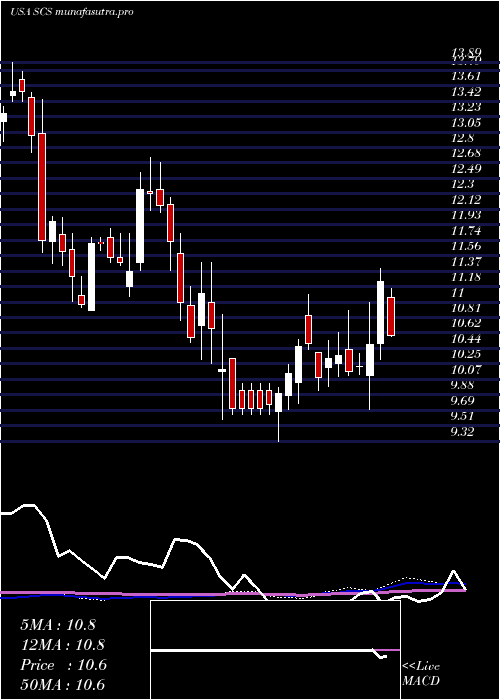Click the 11.37 price axis label
The image size is (500, 700).
click(x=467, y=262)
